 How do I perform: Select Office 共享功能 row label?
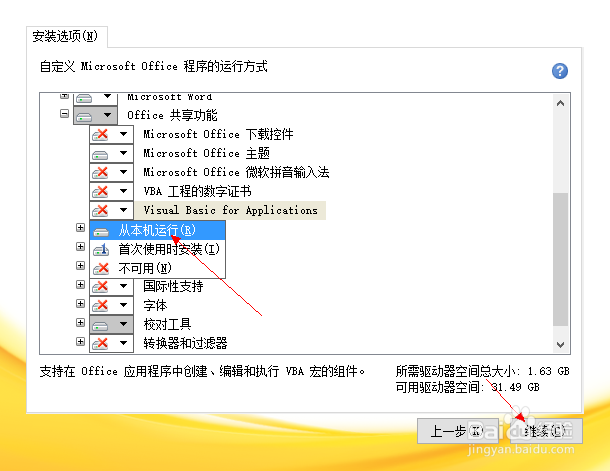coord(172,115)
